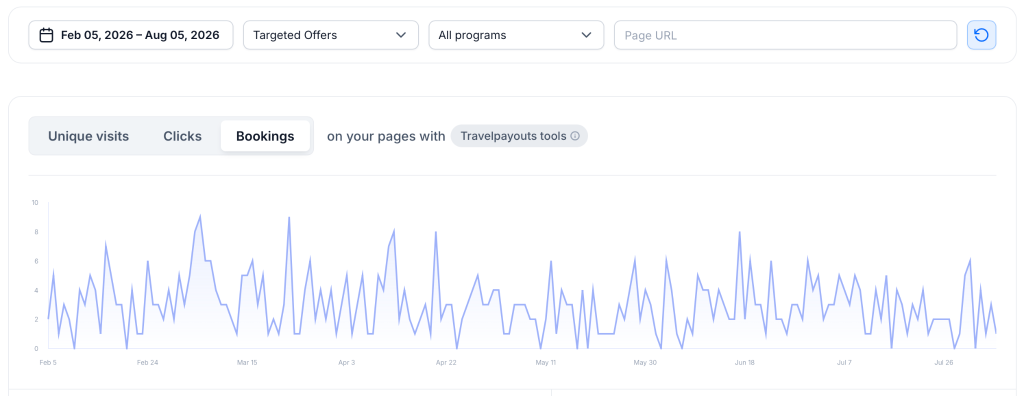
Task: Click the info icon beside Travelpayouts tools
Action: [x=575, y=136]
